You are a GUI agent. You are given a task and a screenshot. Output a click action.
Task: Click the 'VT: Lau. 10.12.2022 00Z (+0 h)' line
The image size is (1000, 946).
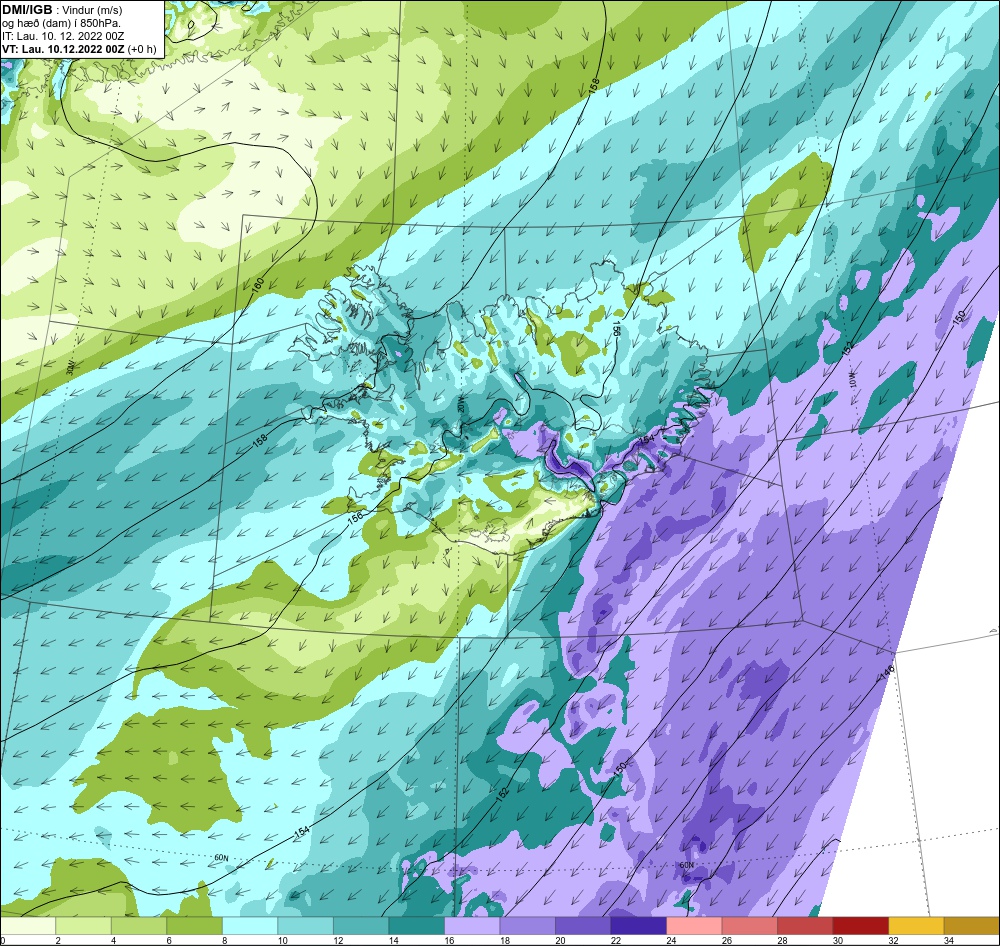(79, 49)
